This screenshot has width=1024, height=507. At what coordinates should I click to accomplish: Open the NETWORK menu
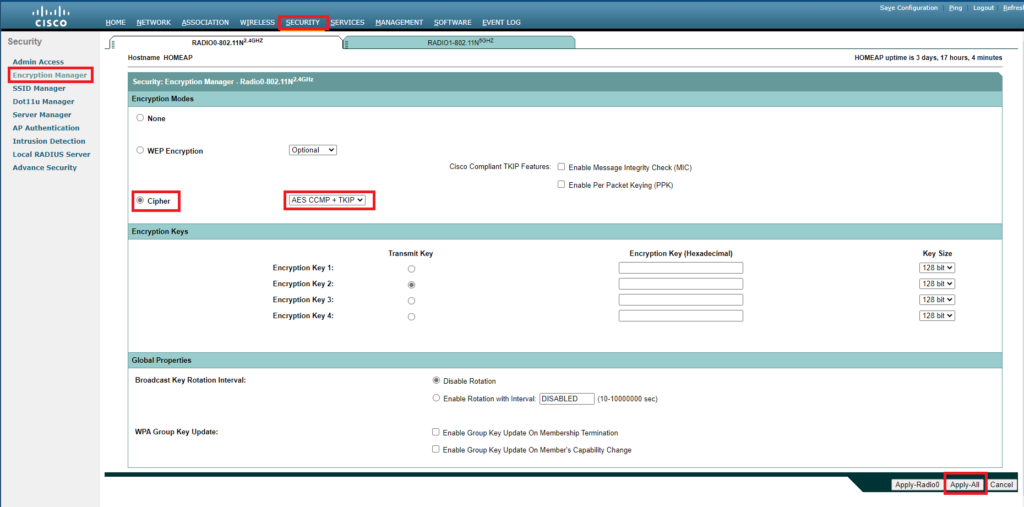coord(153,22)
